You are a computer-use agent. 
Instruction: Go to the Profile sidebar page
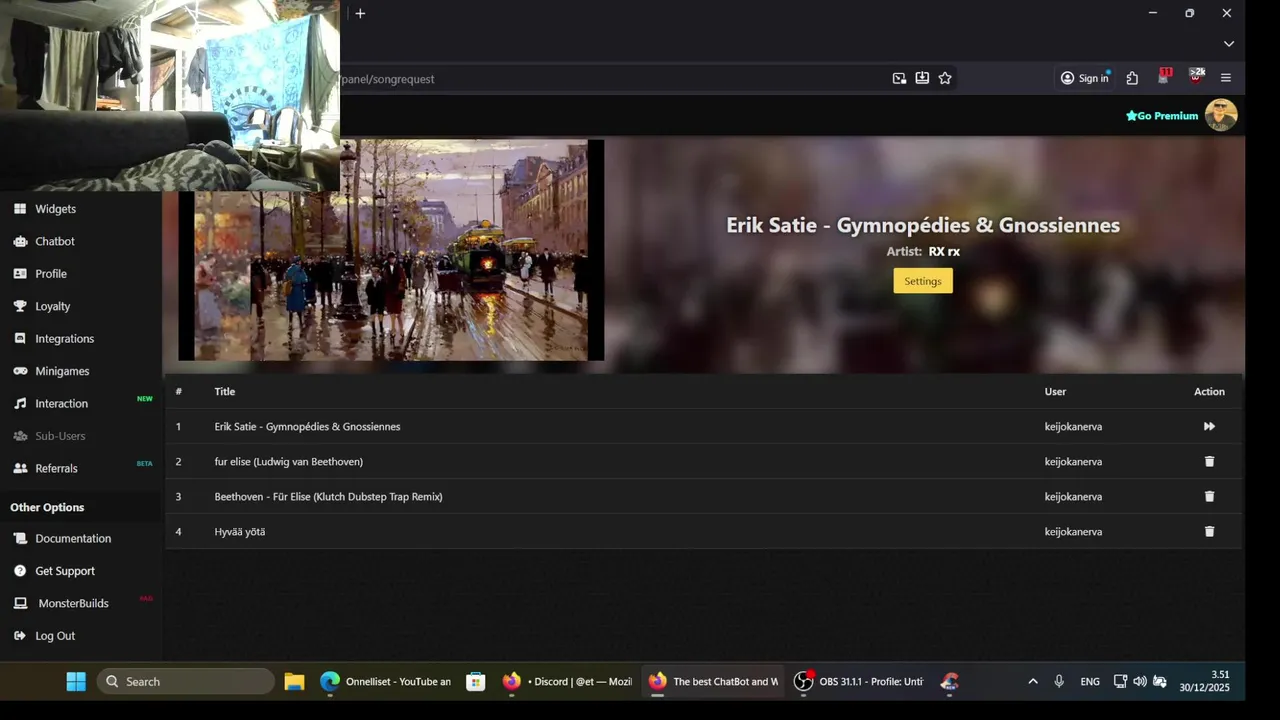[x=51, y=274]
